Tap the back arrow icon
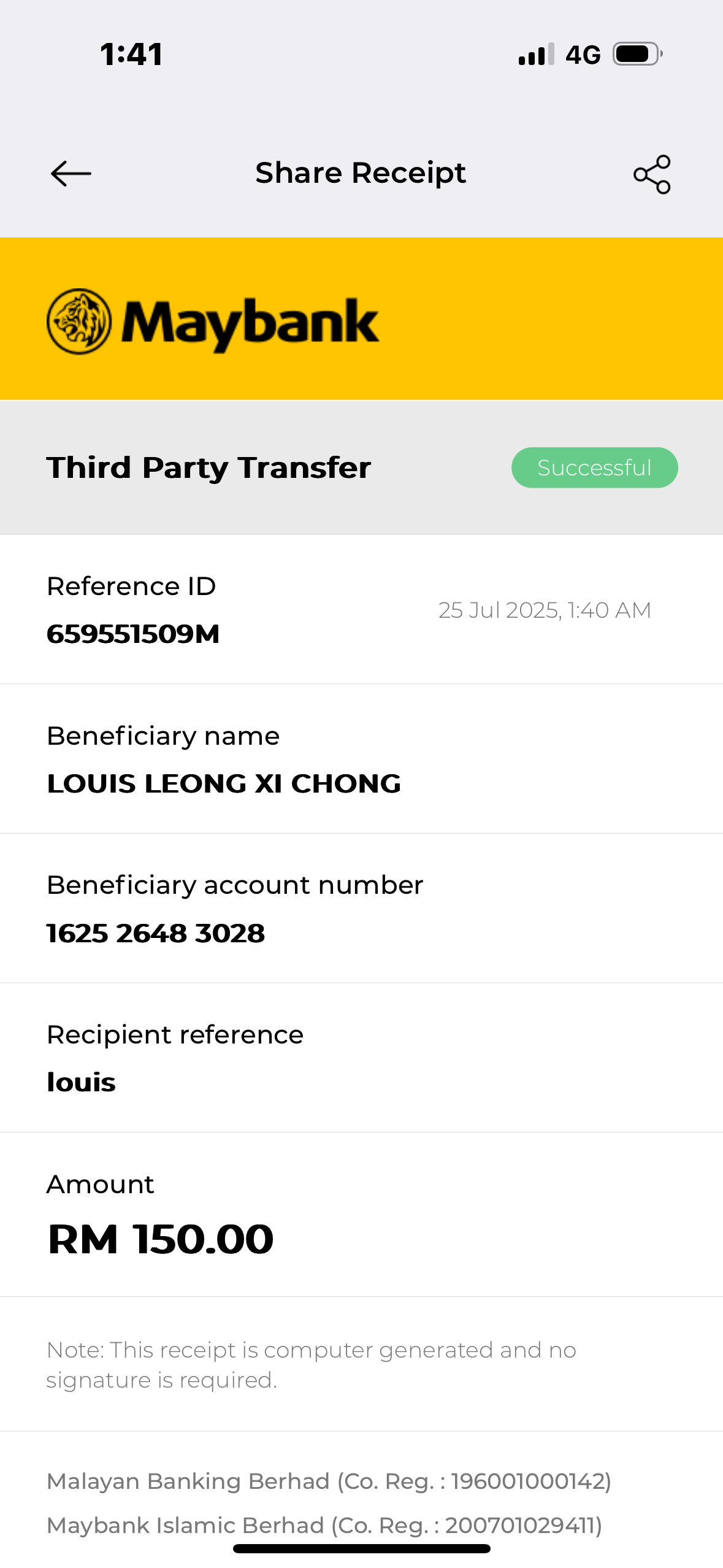723x1568 pixels. pos(71,174)
